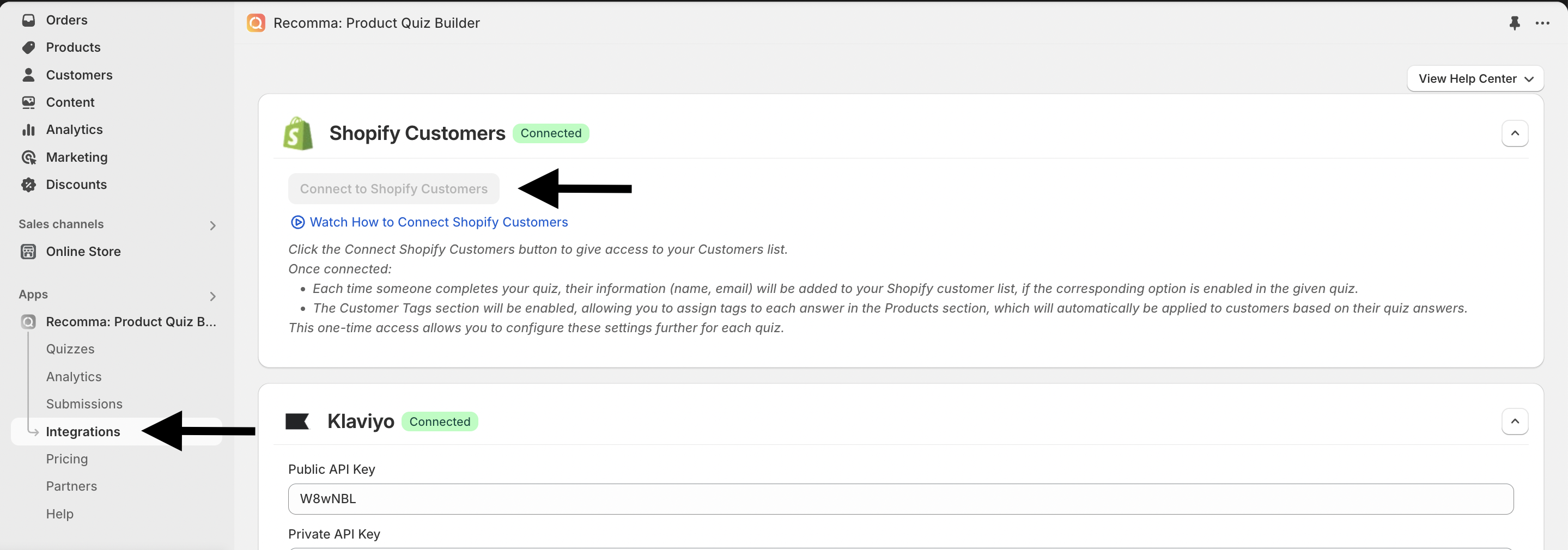Click the Analytics bar chart icon
Image resolution: width=1568 pixels, height=550 pixels.
29,129
